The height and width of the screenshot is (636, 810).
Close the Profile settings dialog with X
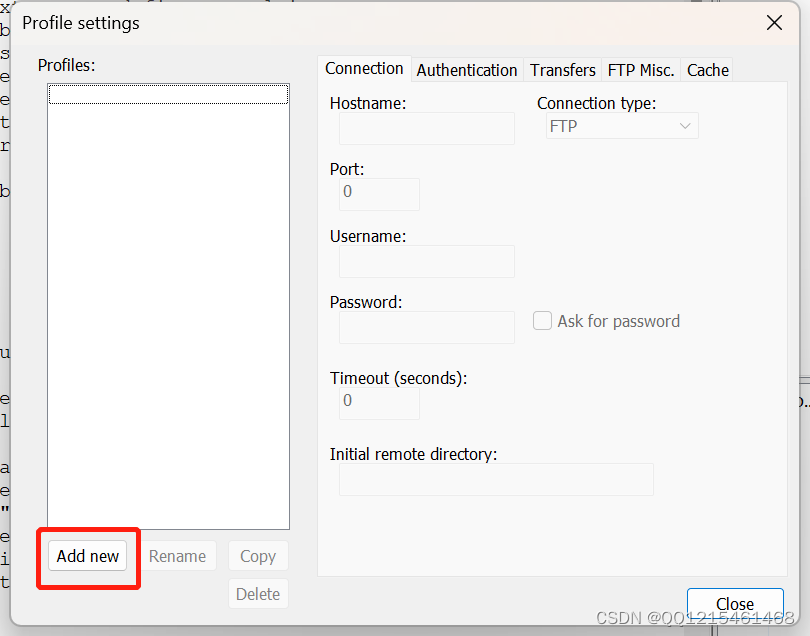pos(774,23)
